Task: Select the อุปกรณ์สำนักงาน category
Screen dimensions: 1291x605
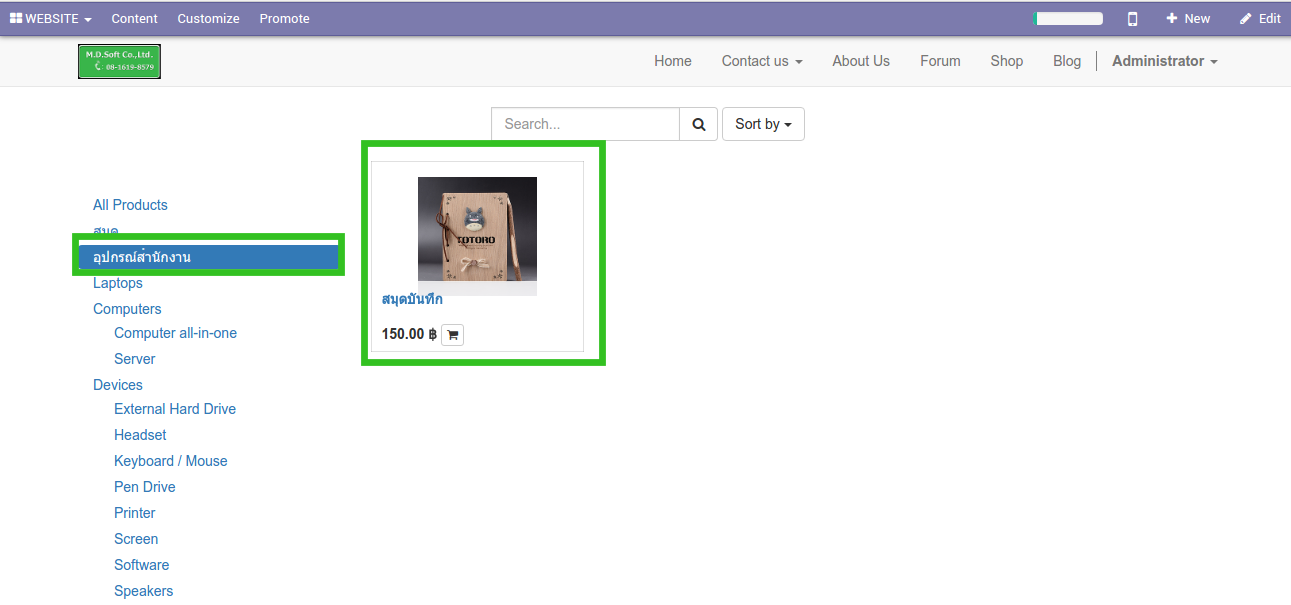Action: [x=209, y=257]
